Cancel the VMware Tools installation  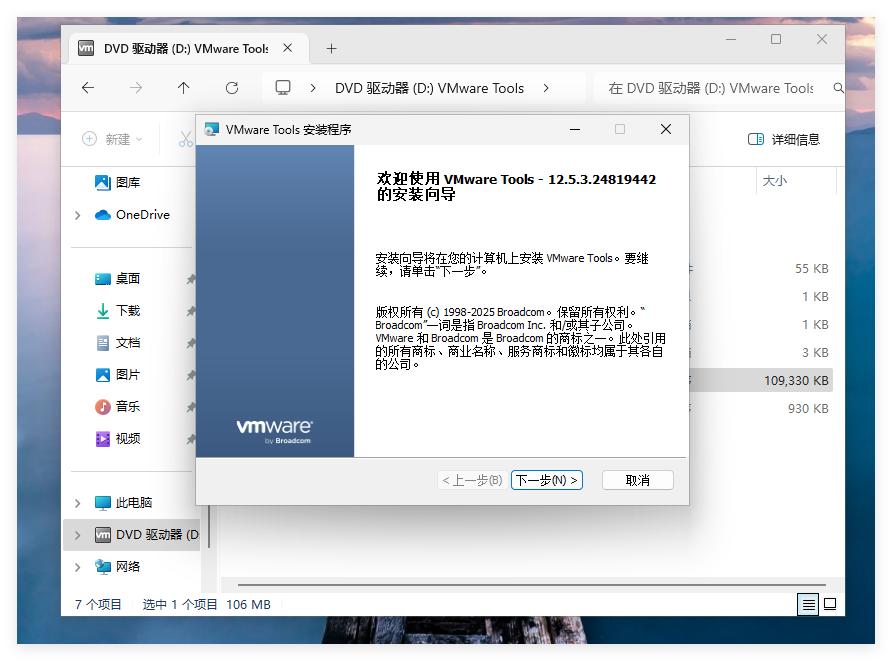coord(637,480)
